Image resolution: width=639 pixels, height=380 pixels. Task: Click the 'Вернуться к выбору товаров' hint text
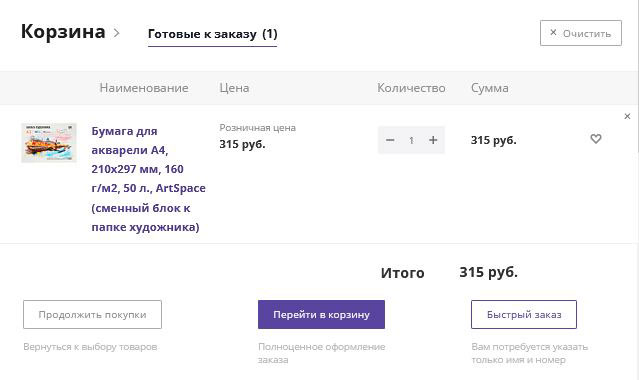coord(90,347)
